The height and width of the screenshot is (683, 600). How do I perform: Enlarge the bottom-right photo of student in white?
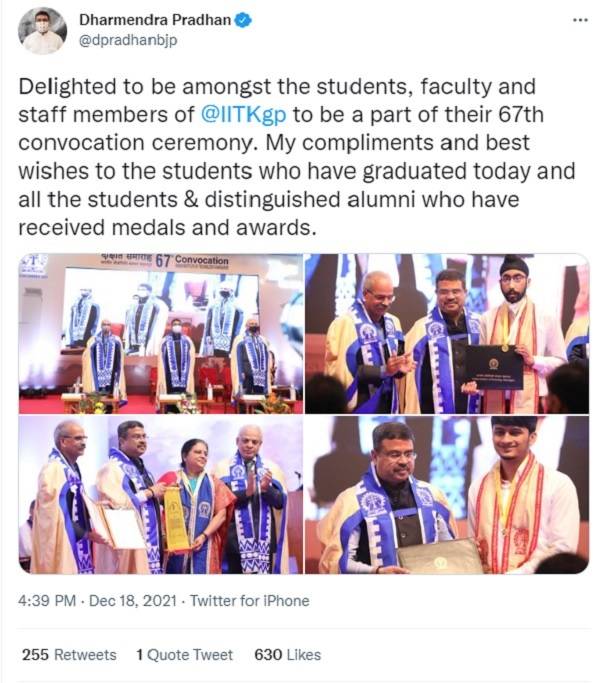[447, 495]
